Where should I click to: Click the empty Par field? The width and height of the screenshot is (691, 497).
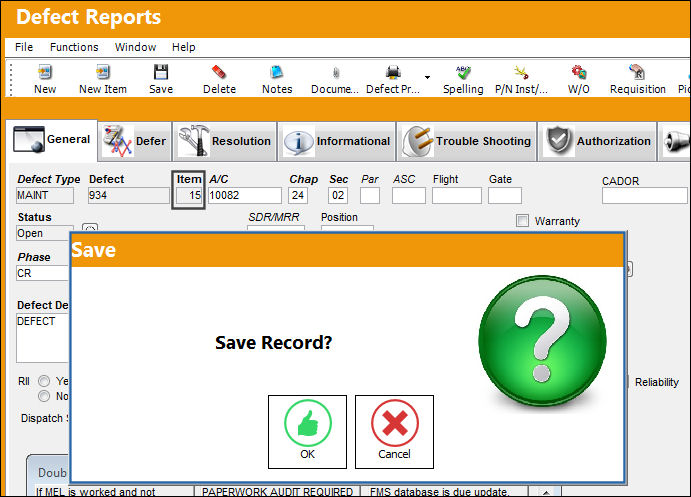[370, 195]
